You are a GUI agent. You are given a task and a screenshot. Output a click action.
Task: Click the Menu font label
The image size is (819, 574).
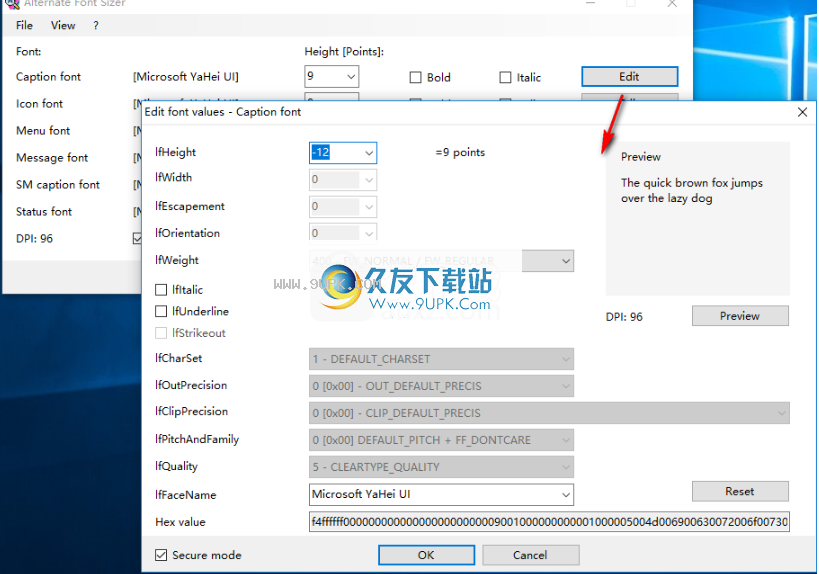43,131
